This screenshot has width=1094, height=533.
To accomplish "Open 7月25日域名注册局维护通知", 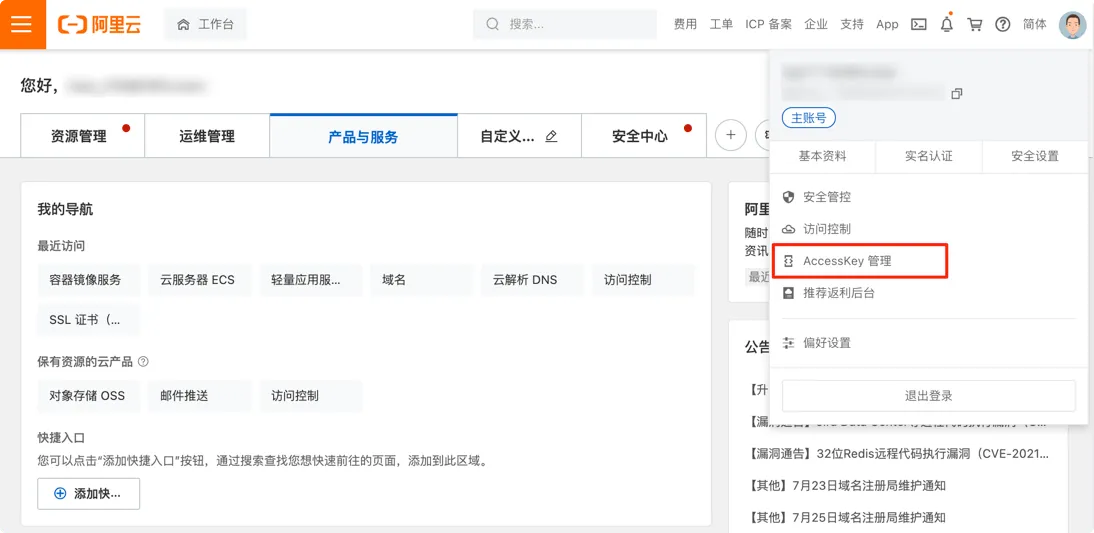I will [847, 518].
